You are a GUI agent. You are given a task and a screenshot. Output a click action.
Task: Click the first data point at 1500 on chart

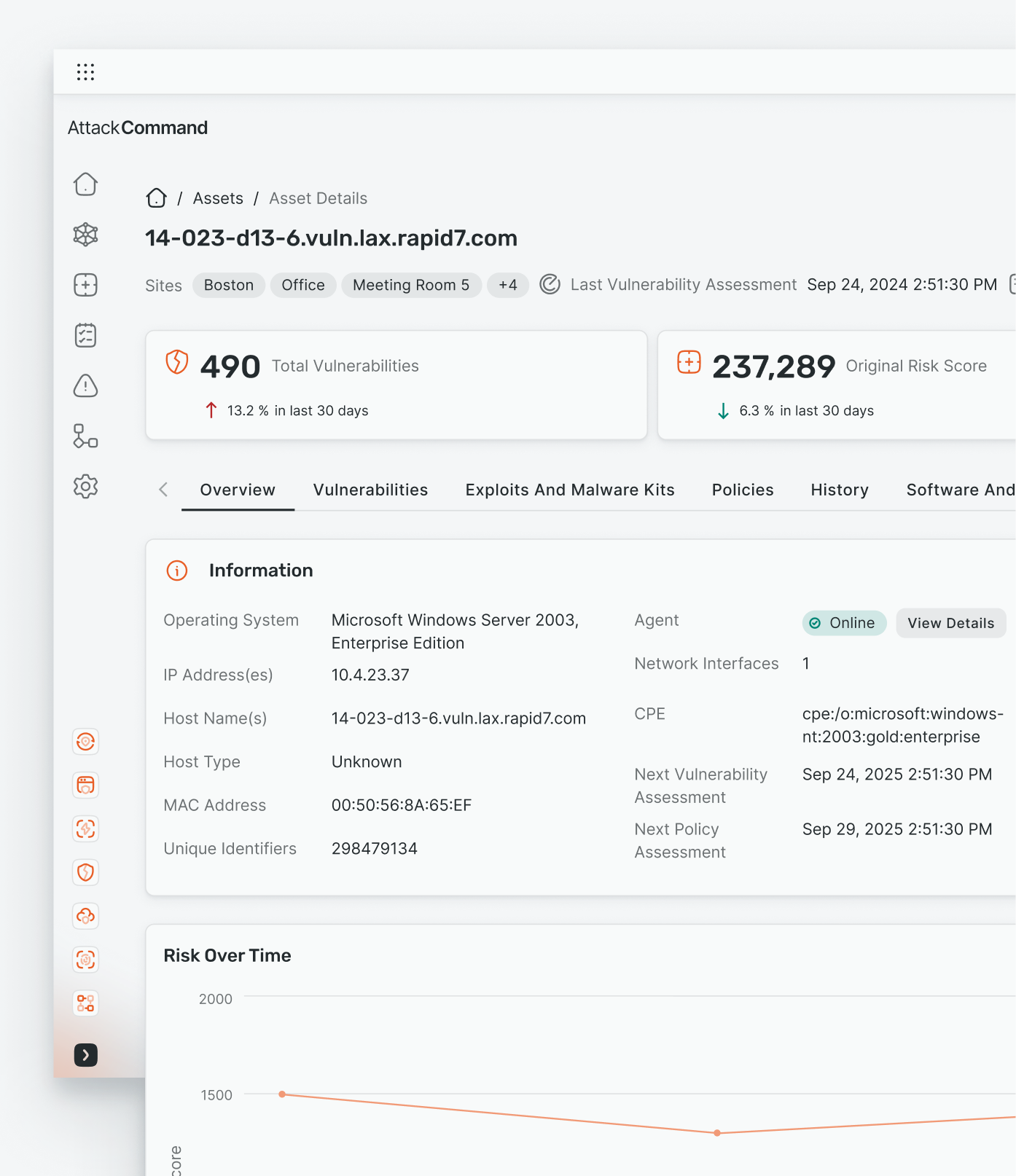[282, 1094]
